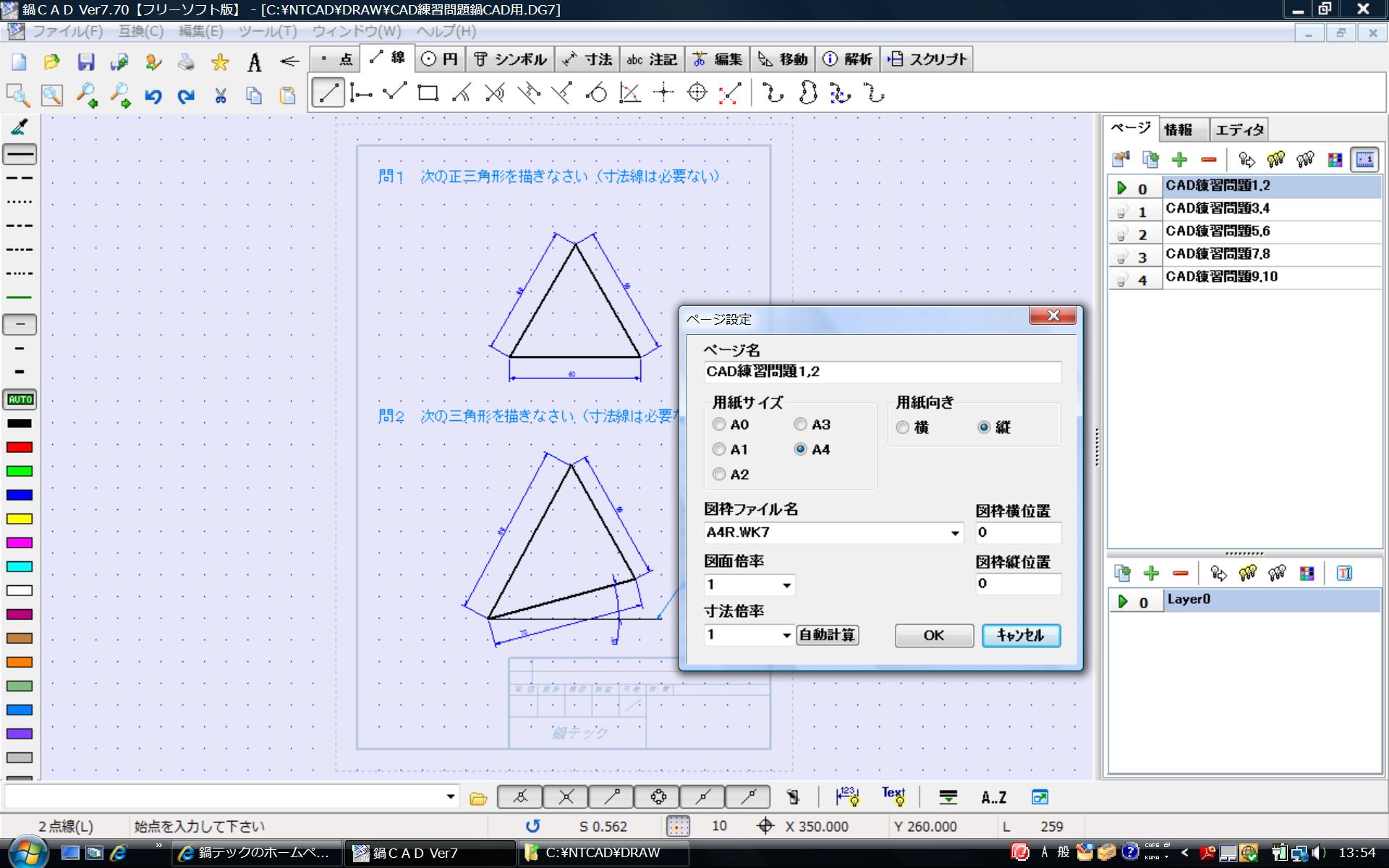Image resolution: width=1389 pixels, height=868 pixels.
Task: Toggle the AUTO button in left sidebar
Action: pos(20,399)
